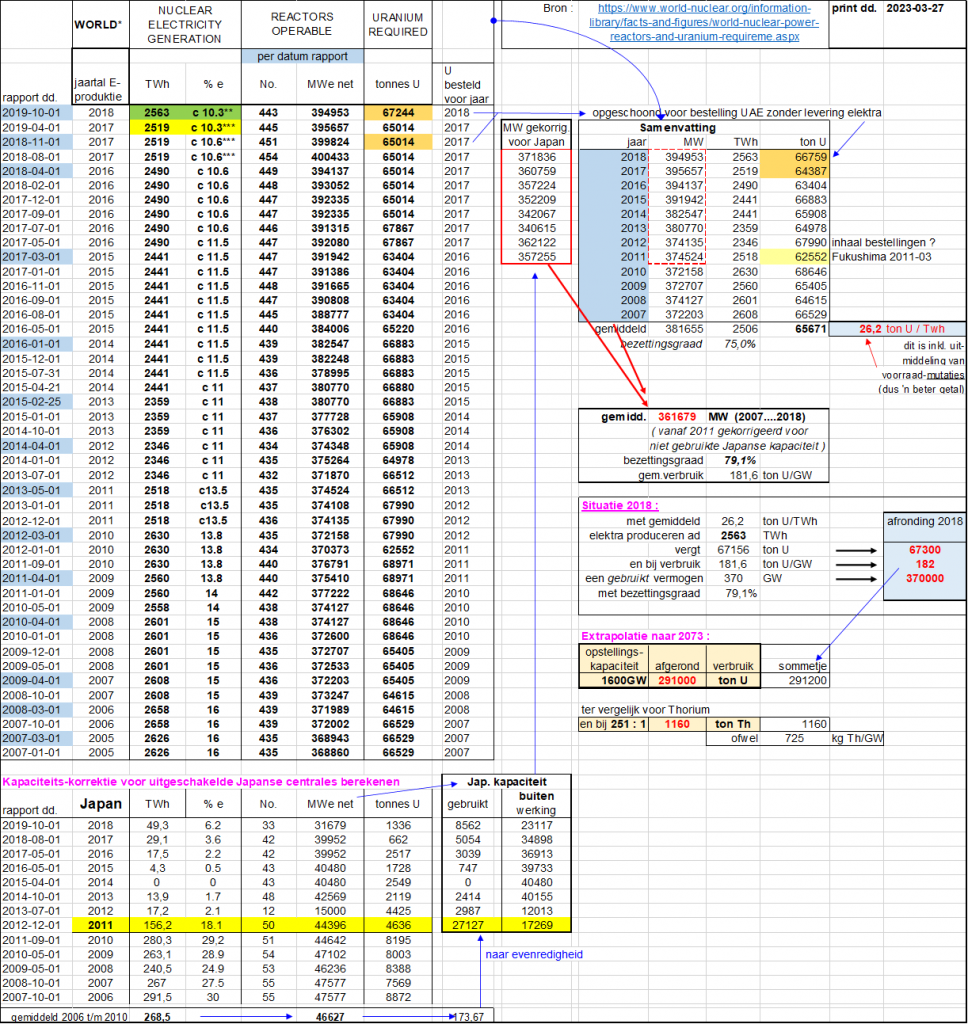This screenshot has width=968, height=1024.
Task: Select the 'naar evenredigheid' annotation text
Action: 535,955
